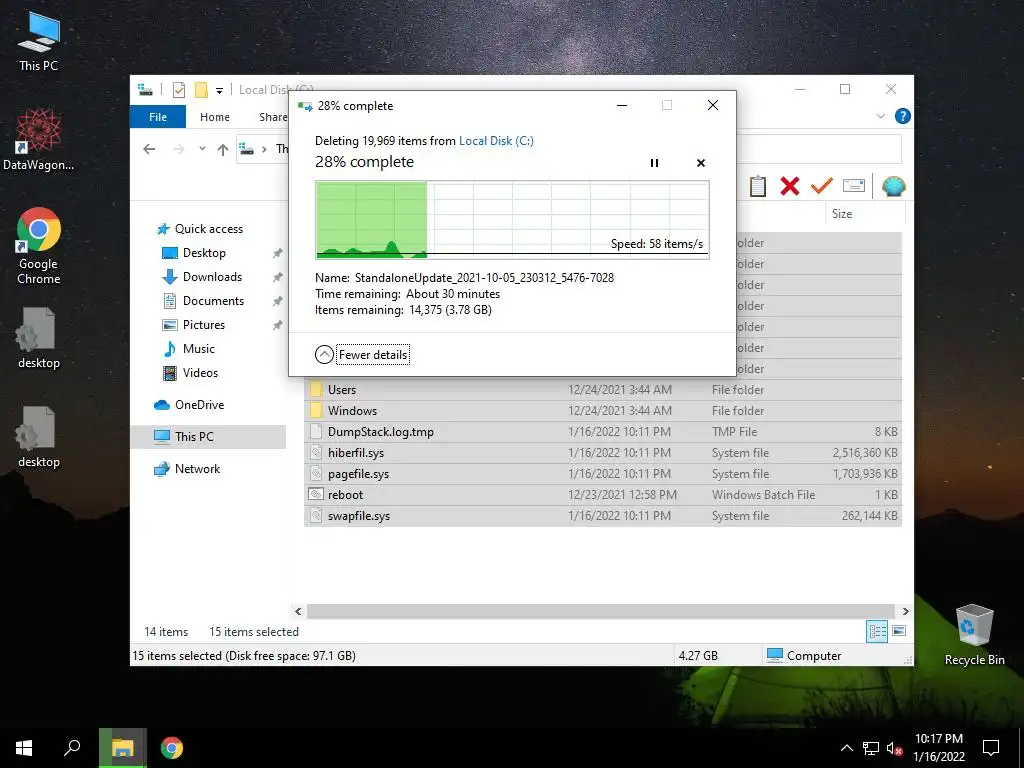Open Desktop in the navigation pane
This screenshot has height=768, width=1024.
click(204, 253)
